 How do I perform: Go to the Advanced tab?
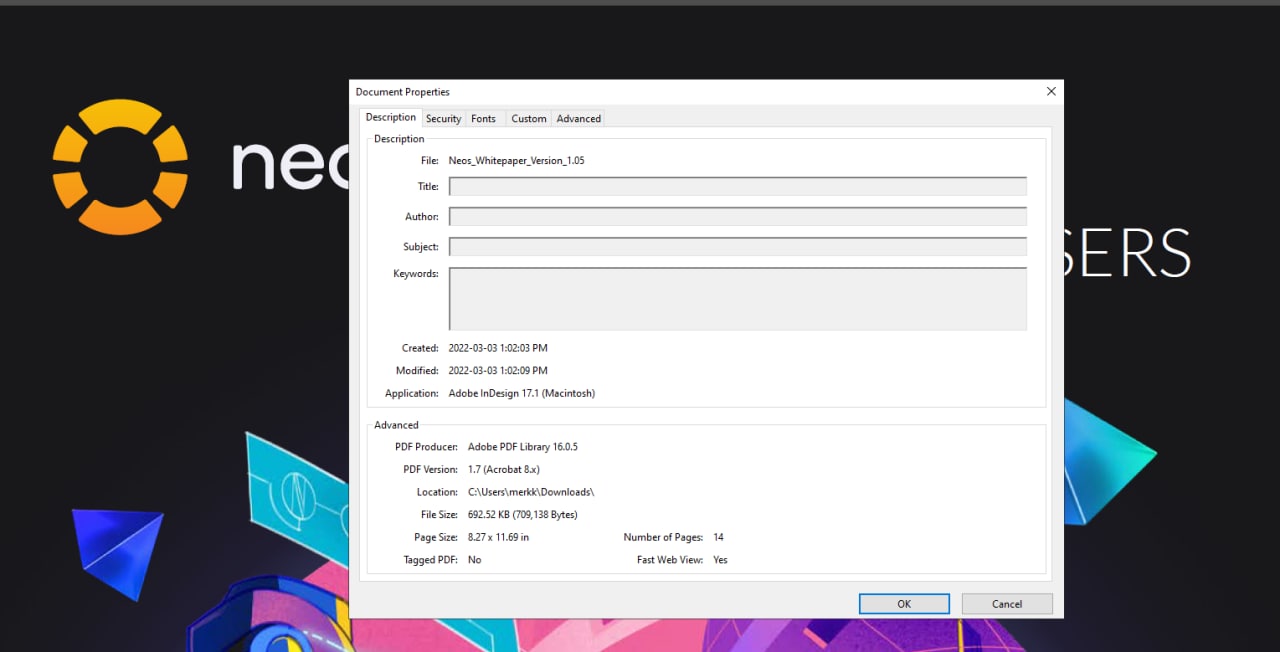[578, 119]
